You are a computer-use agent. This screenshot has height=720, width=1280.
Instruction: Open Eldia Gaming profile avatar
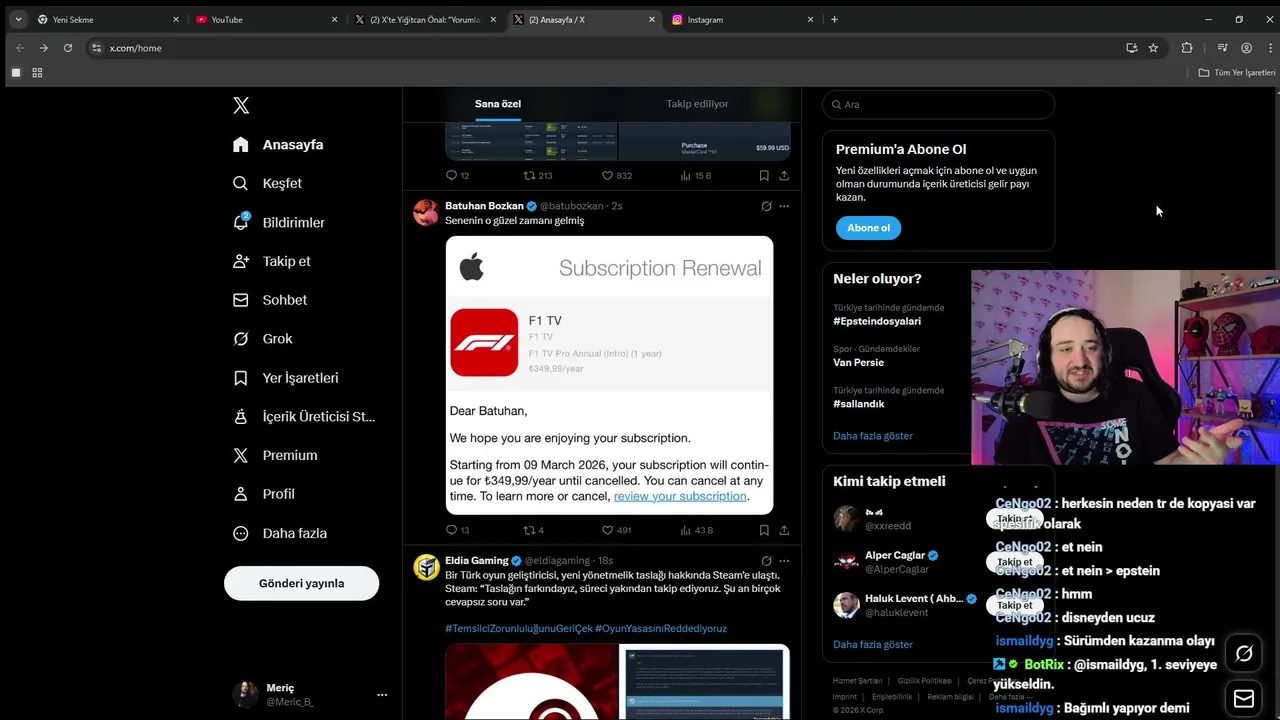(426, 567)
